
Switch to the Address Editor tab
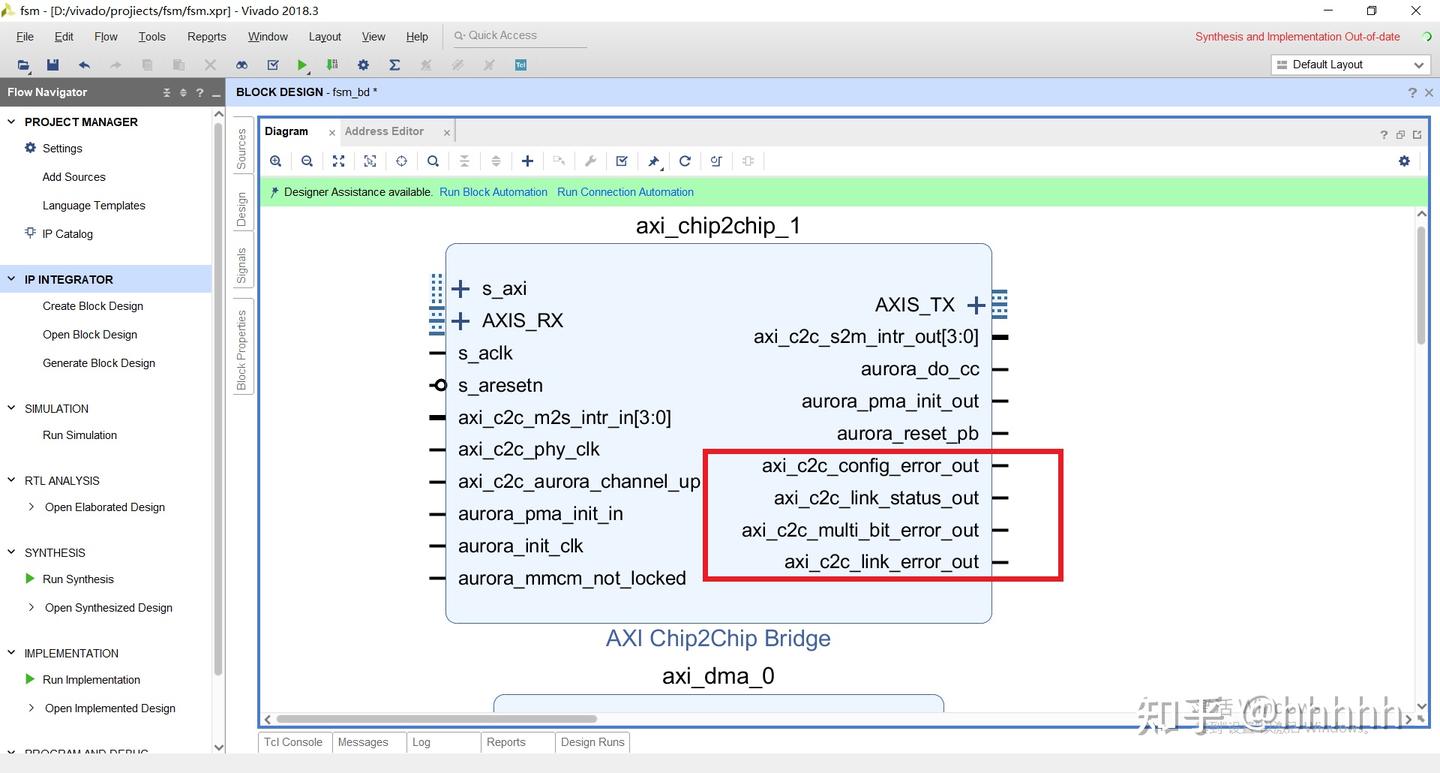pyautogui.click(x=384, y=131)
